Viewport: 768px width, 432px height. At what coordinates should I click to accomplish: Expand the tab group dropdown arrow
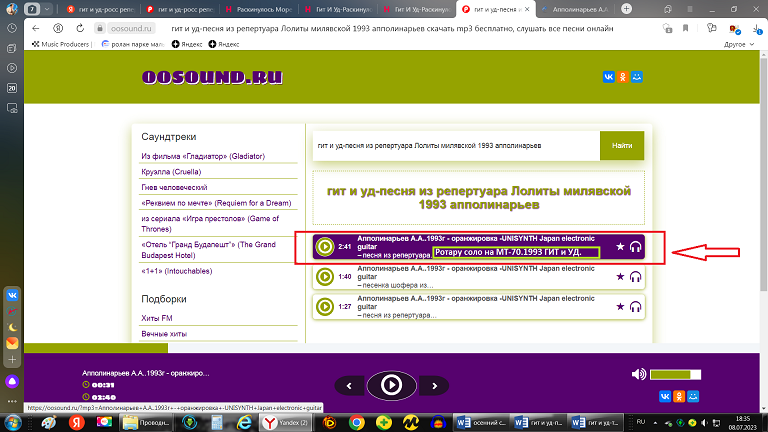[47, 9]
